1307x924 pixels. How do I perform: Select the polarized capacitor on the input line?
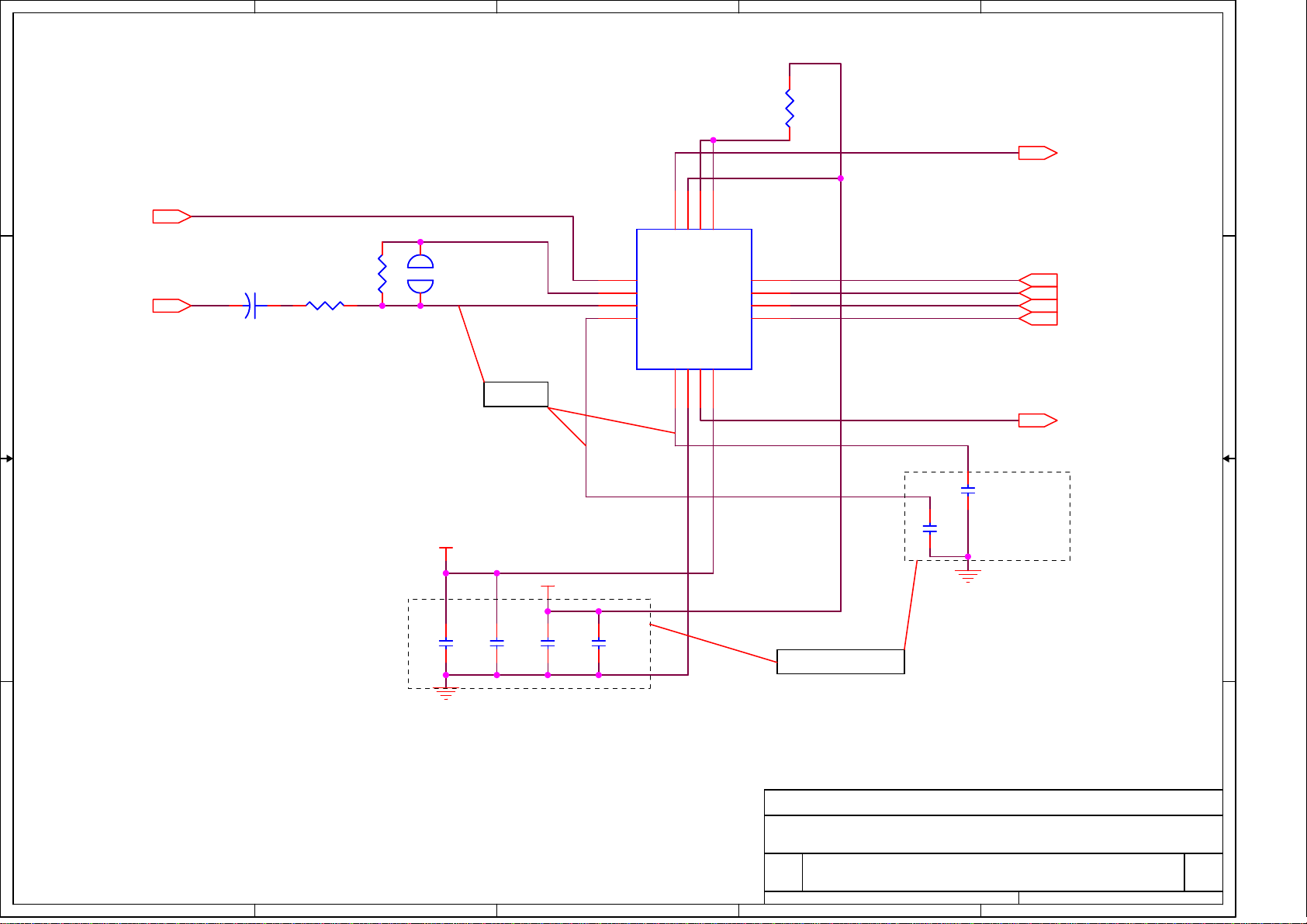pyautogui.click(x=250, y=306)
